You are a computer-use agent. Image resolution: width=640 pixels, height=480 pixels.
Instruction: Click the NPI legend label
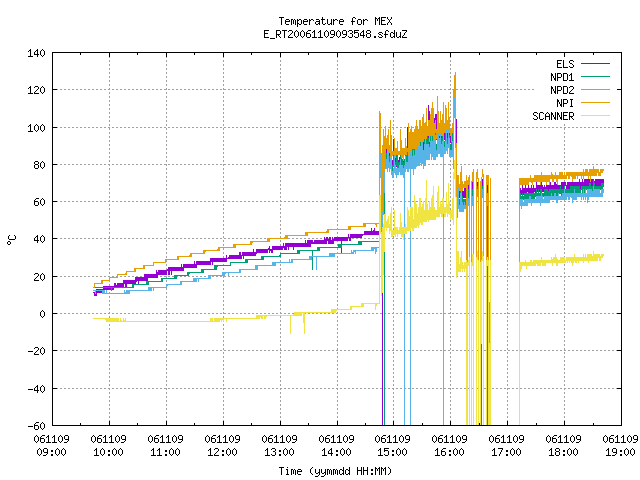tap(565, 103)
